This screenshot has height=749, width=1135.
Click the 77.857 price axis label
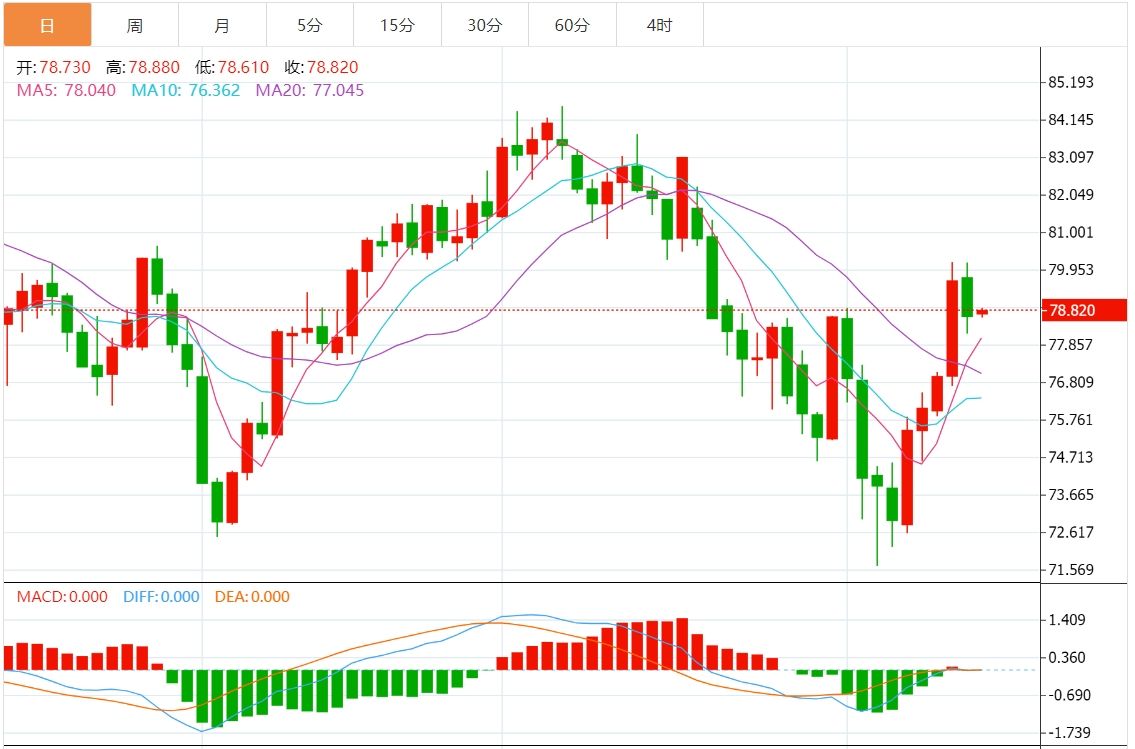1071,344
